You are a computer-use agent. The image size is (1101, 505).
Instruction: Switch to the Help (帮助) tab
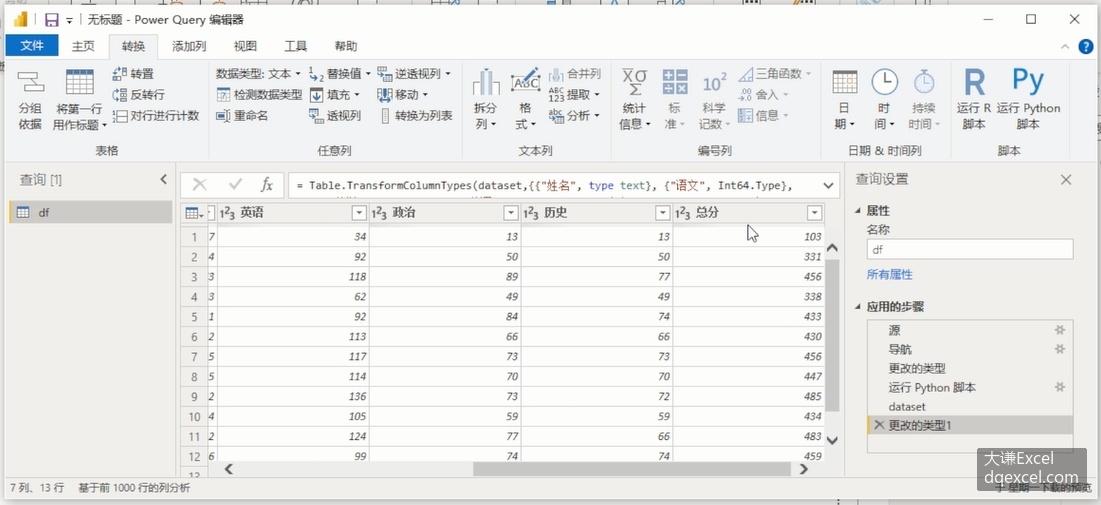pyautogui.click(x=345, y=46)
